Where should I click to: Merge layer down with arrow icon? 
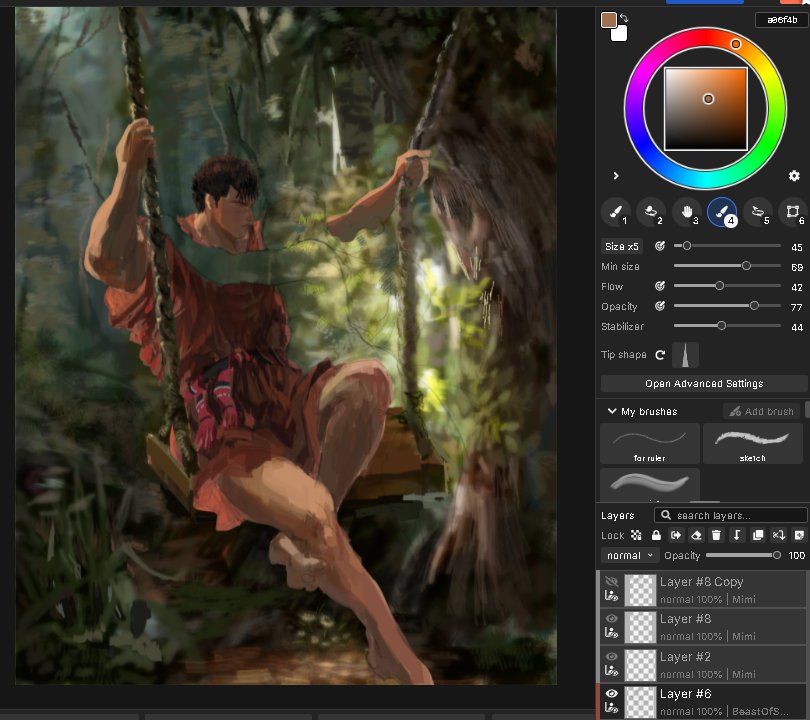coord(737,535)
